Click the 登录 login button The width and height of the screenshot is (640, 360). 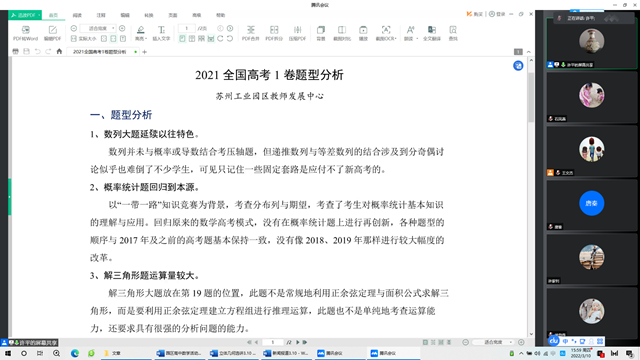[497, 14]
